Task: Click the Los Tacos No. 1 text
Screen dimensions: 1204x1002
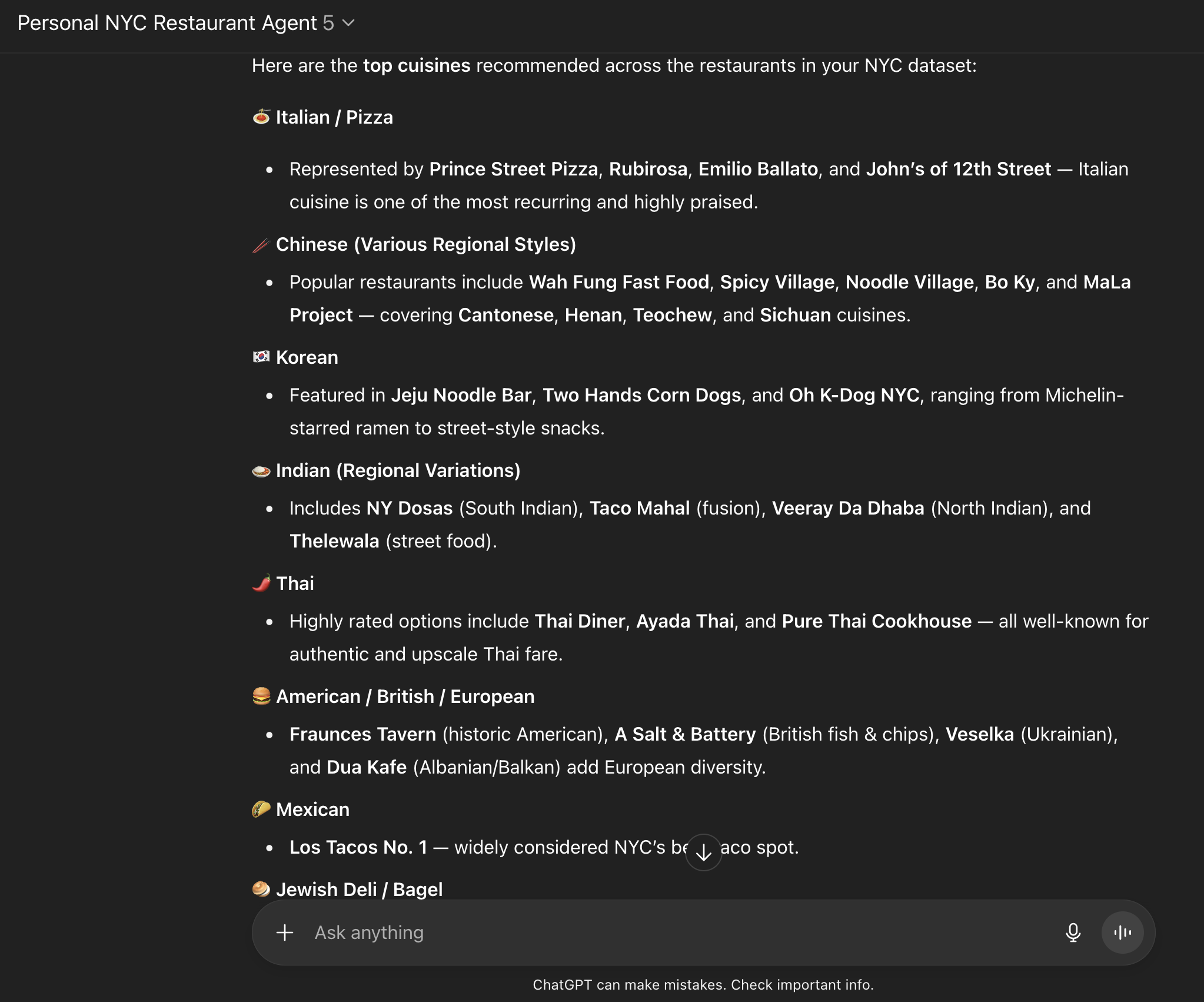Action: (x=358, y=847)
